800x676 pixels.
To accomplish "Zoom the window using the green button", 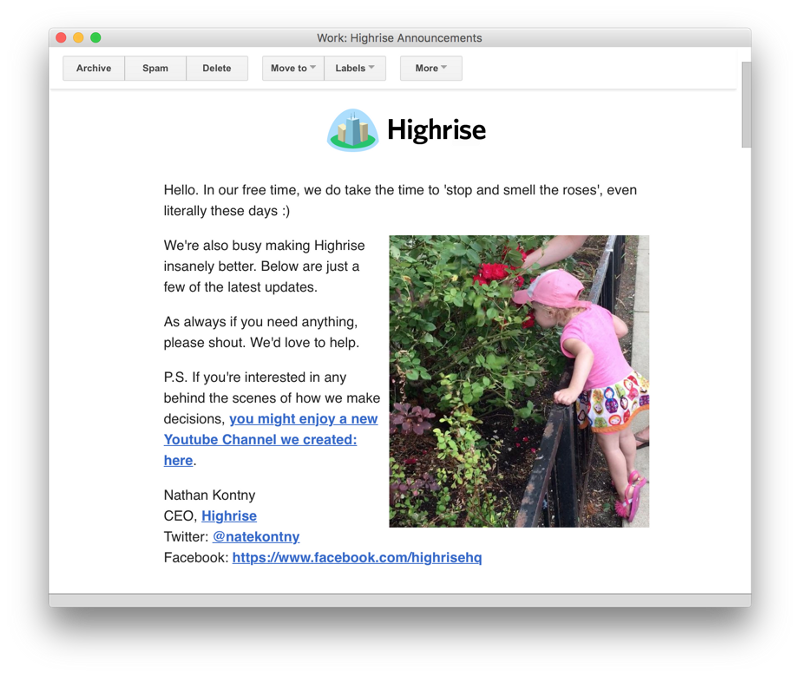I will (96, 38).
